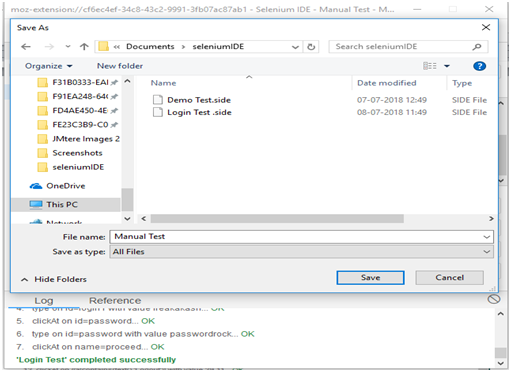
Task: Click the Save button
Action: pos(370,278)
